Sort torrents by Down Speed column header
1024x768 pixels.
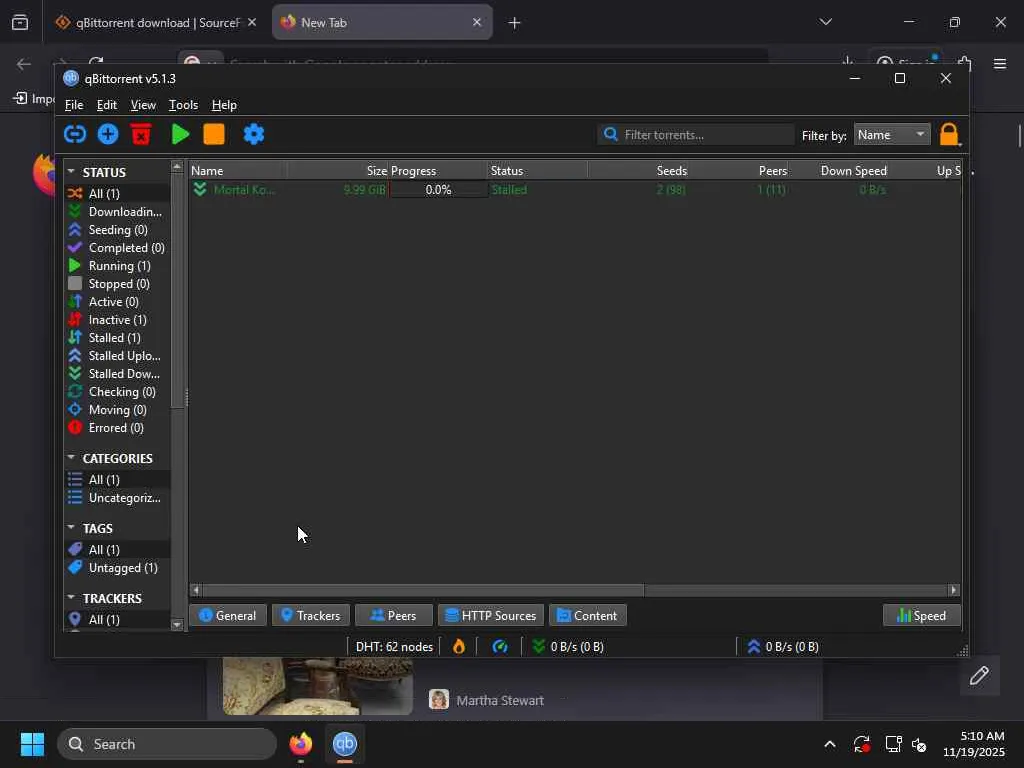point(839,170)
